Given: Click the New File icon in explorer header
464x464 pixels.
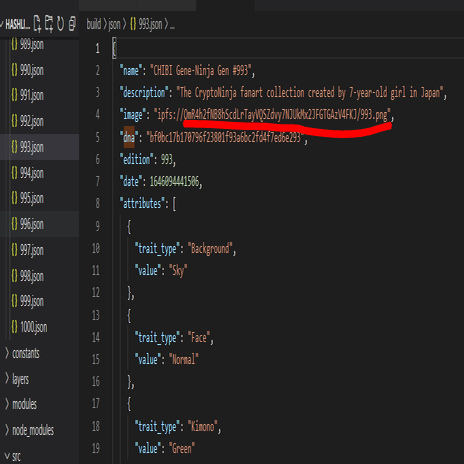Looking at the screenshot, I should [37, 24].
